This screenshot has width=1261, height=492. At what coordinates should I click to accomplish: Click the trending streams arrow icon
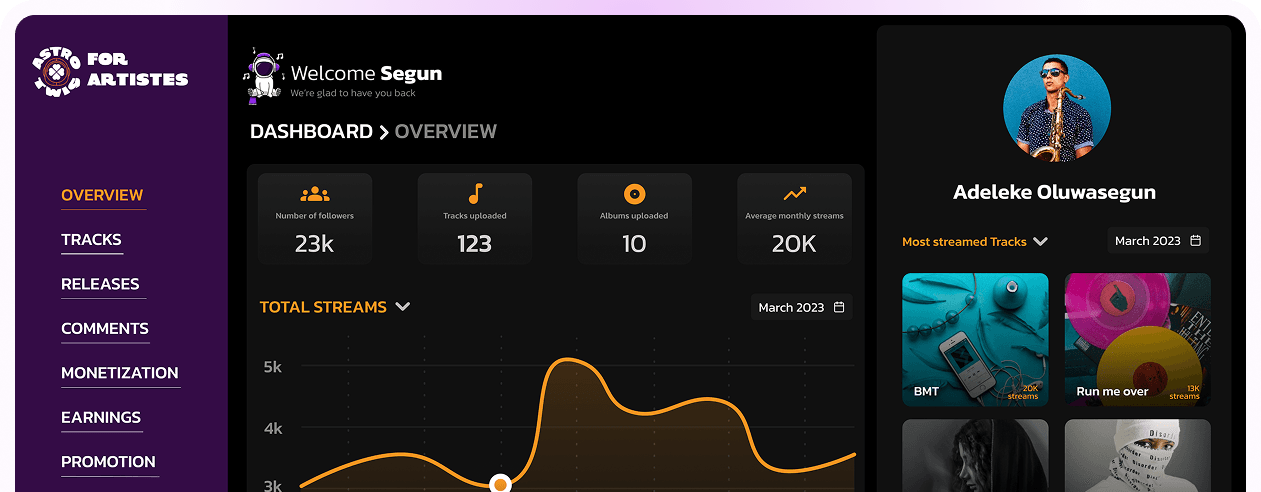(x=794, y=194)
